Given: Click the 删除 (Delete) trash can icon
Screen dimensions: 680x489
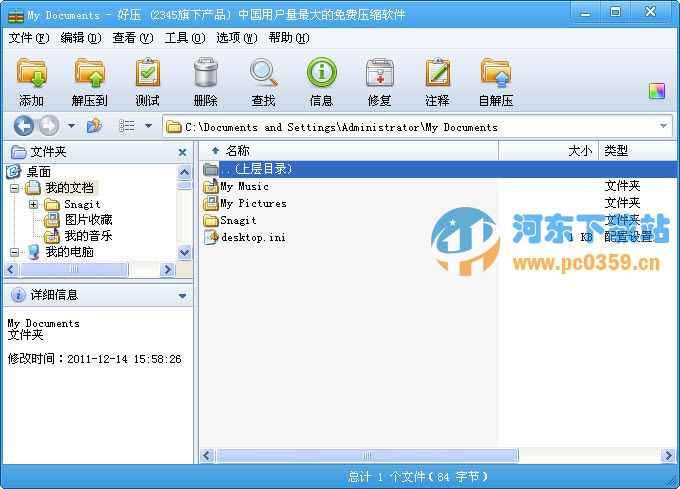Looking at the screenshot, I should (x=206, y=72).
